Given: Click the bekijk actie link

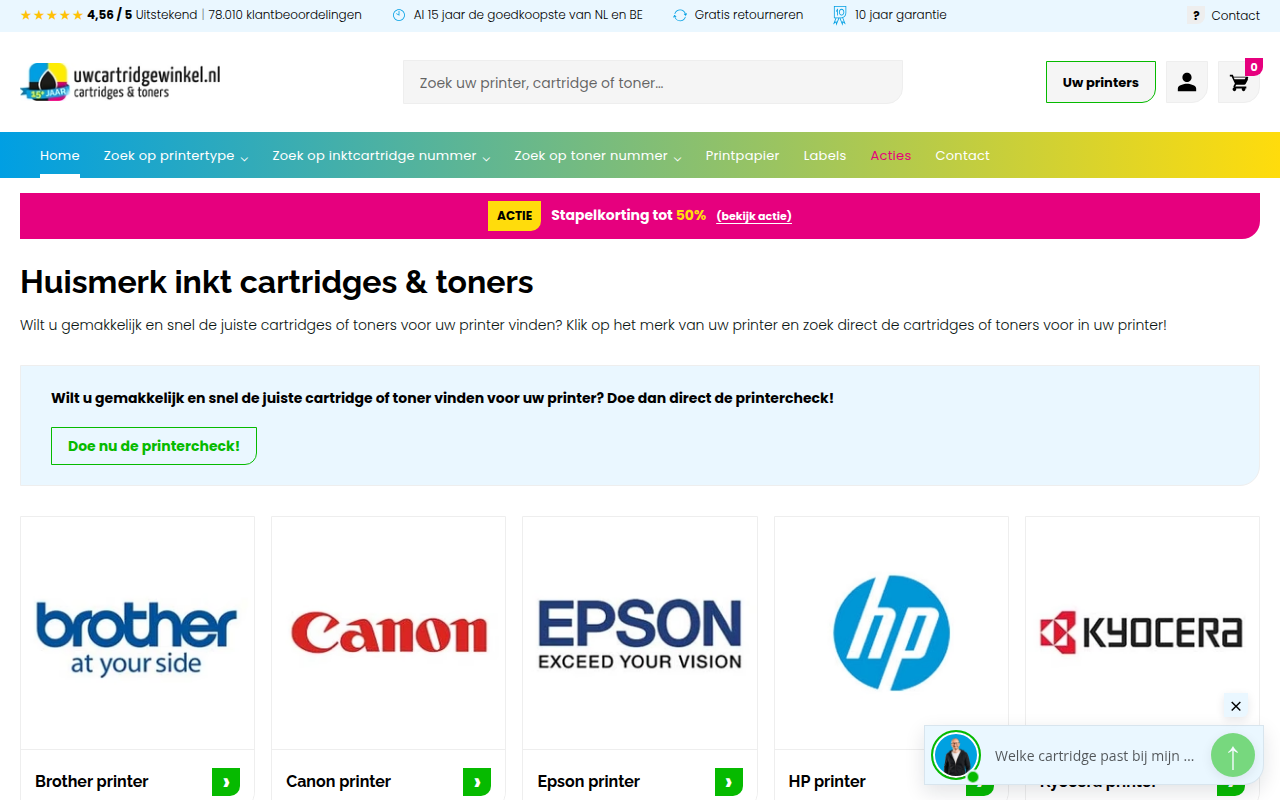Looking at the screenshot, I should [x=754, y=216].
